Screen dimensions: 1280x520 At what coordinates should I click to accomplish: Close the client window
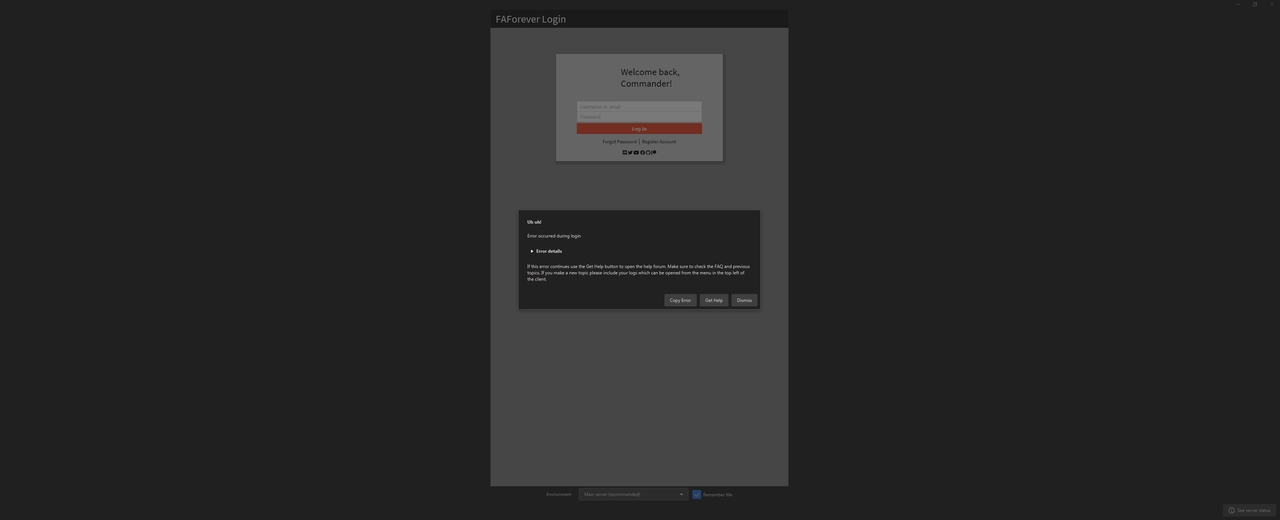pos(1272,4)
